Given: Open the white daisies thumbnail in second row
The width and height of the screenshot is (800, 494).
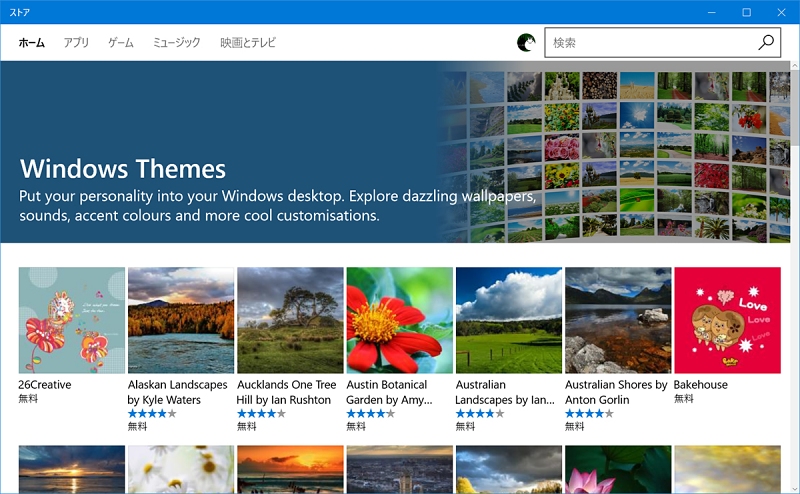Looking at the screenshot, I should 181,469.
